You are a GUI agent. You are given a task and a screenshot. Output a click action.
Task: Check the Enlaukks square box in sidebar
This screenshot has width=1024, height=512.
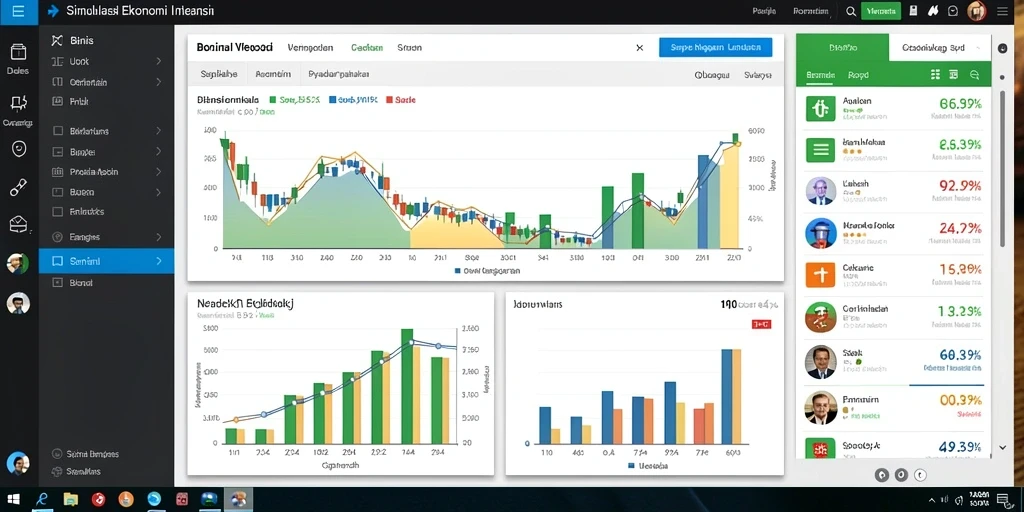click(57, 212)
